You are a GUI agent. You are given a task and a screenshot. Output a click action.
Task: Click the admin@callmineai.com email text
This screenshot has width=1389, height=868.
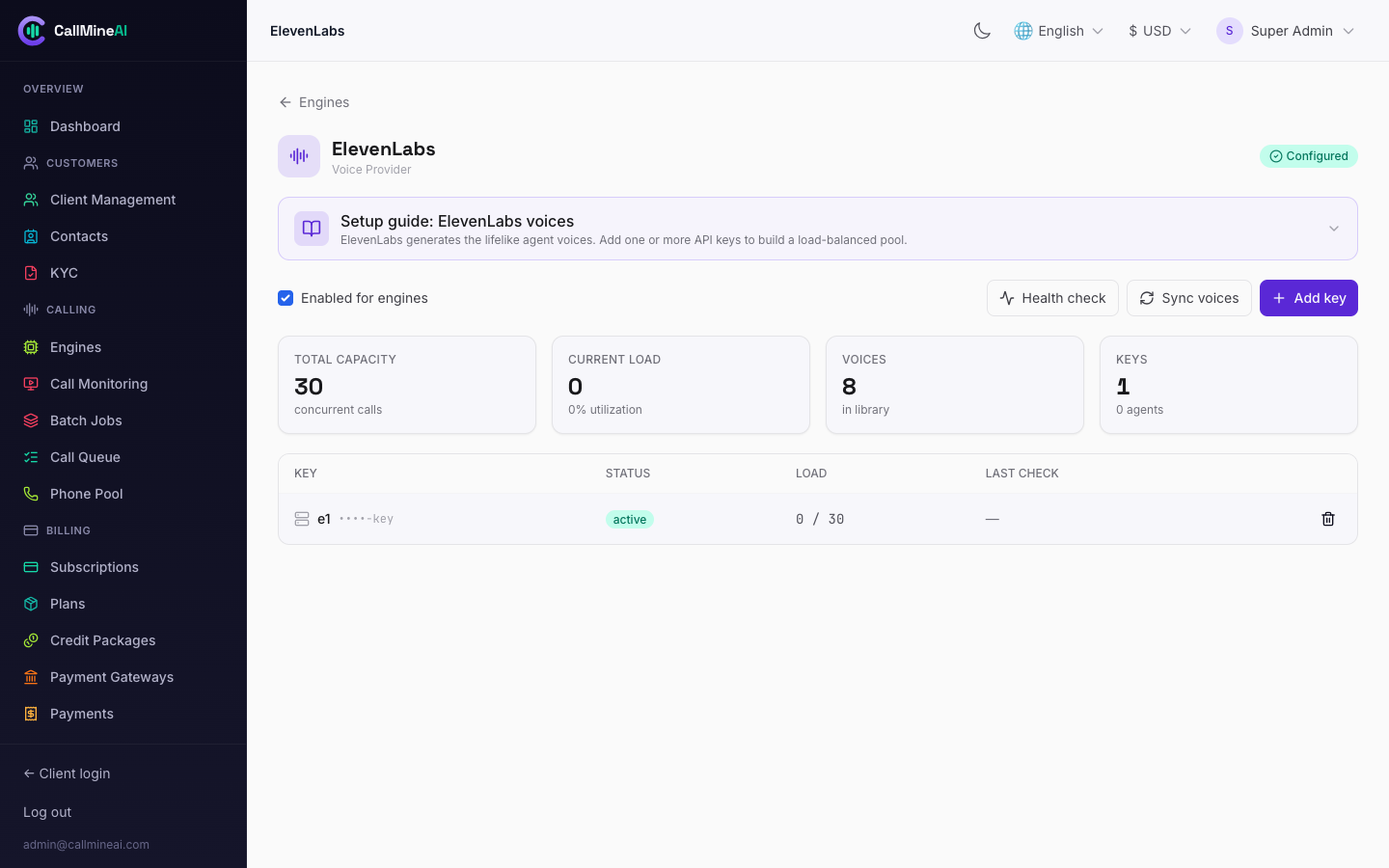[86, 845]
